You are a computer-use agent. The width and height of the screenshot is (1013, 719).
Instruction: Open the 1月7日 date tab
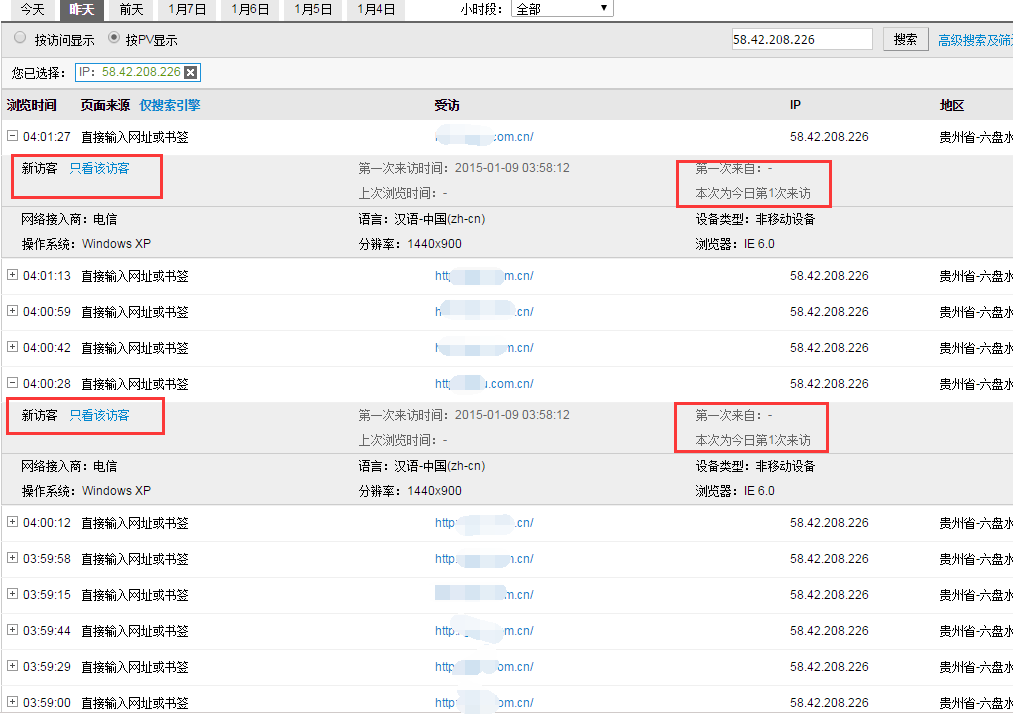point(187,9)
